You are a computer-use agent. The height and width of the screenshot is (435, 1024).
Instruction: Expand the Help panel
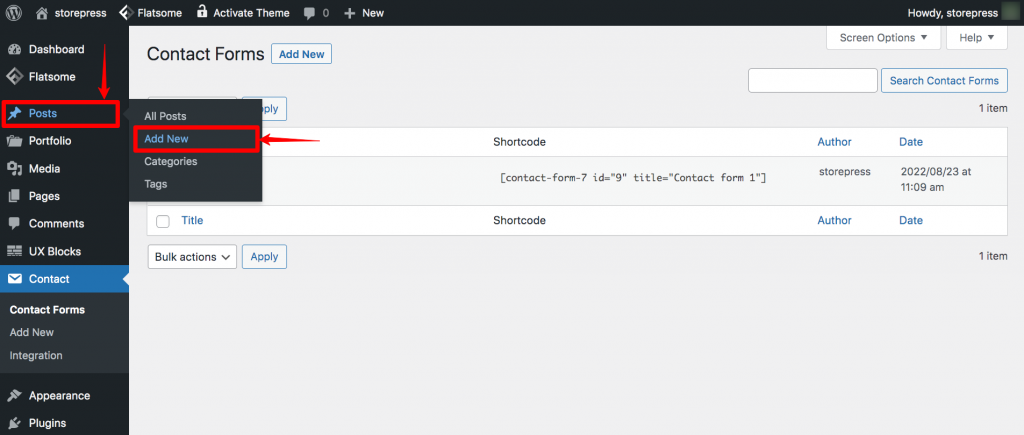pos(977,37)
